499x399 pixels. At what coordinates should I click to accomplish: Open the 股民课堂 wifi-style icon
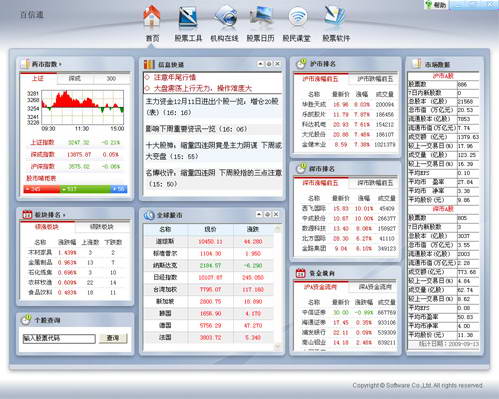point(297,17)
